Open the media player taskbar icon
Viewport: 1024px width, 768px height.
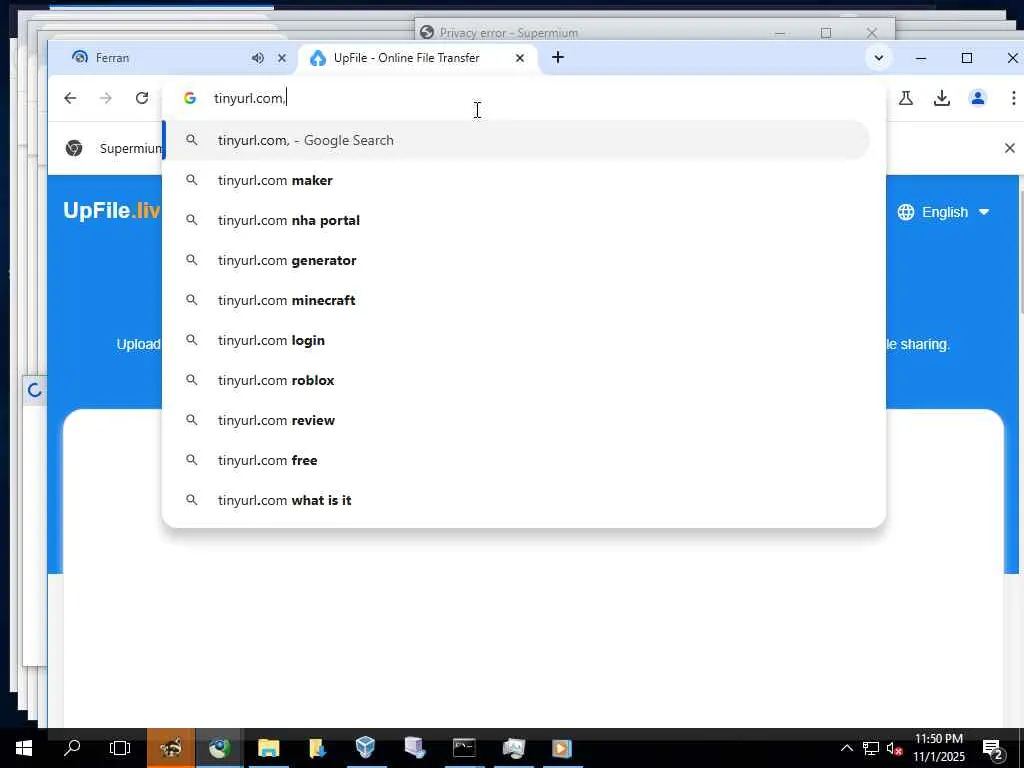[562, 748]
